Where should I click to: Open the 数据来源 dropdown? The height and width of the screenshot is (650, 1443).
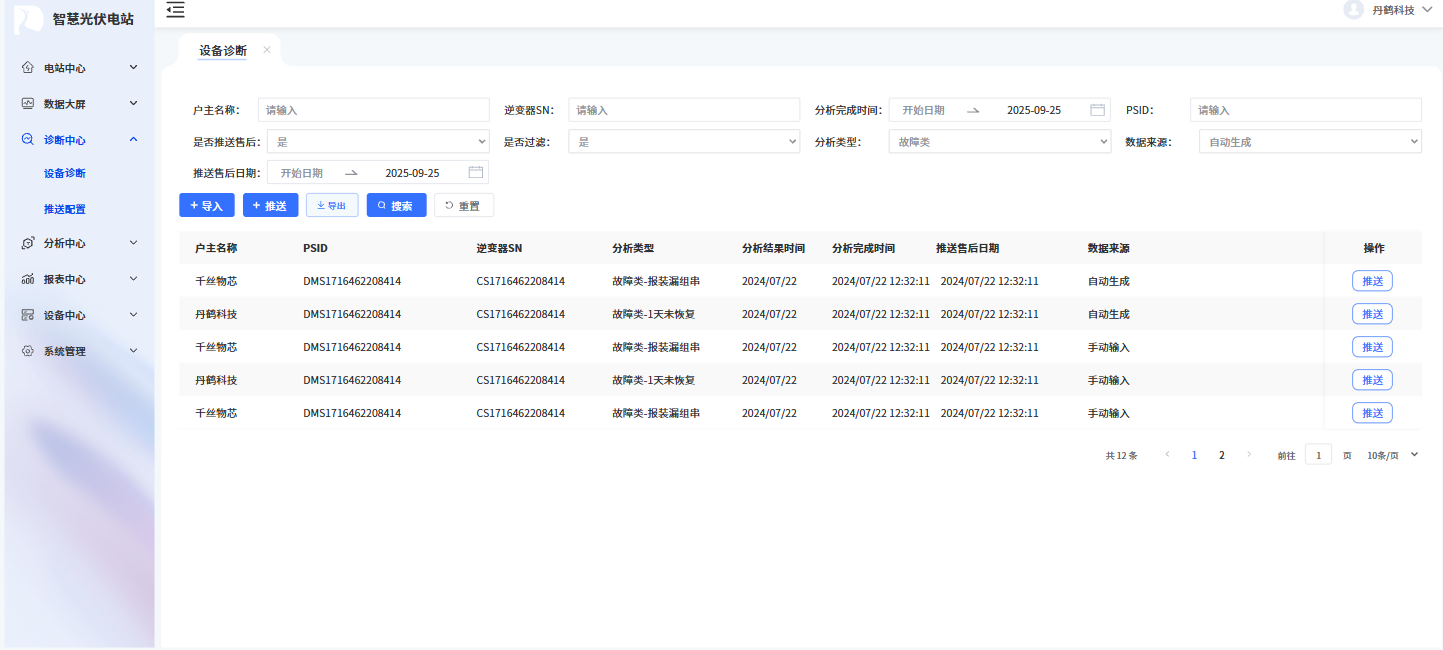[1309, 142]
